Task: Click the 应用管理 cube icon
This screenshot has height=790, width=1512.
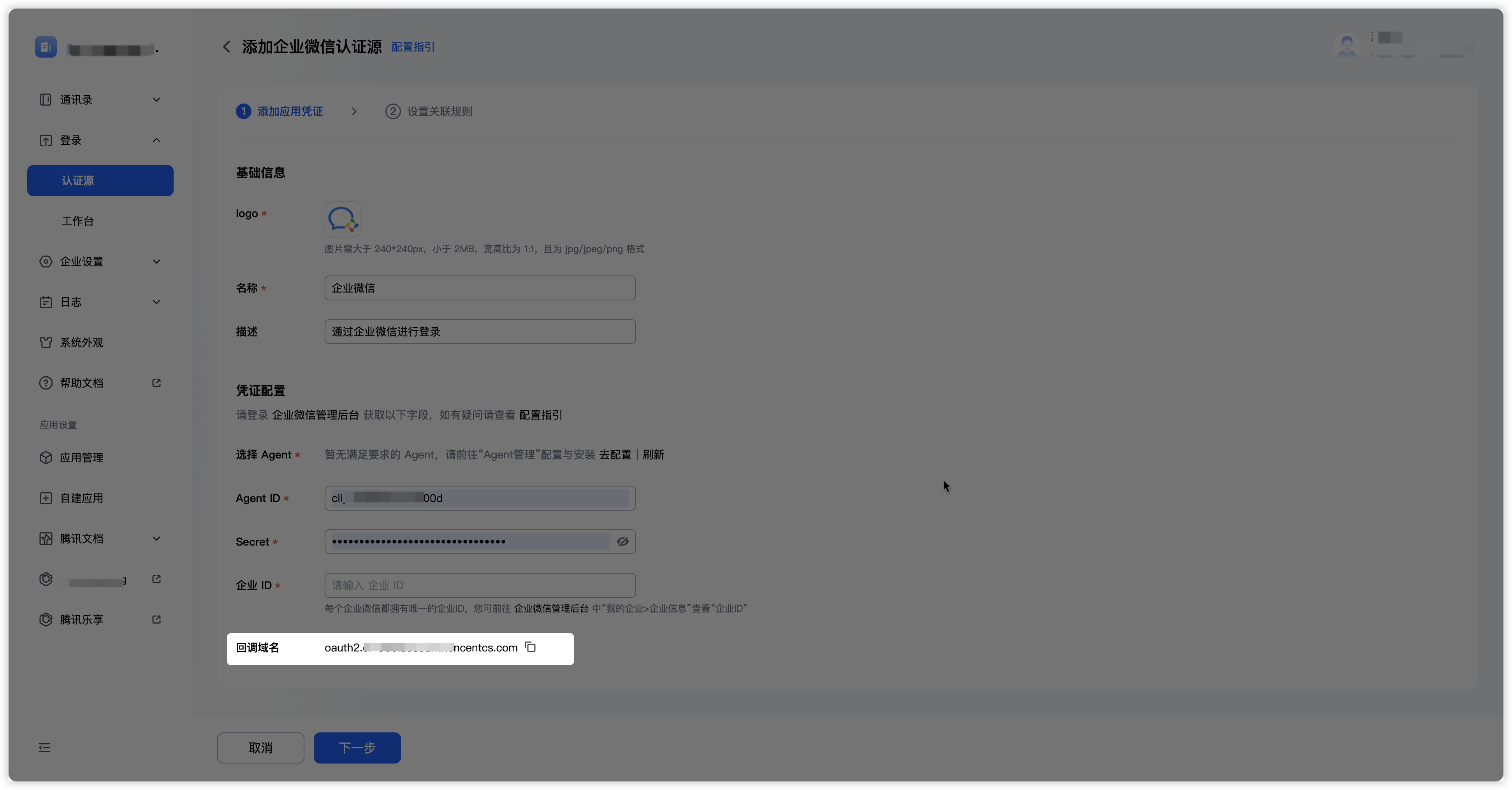Action: pos(46,458)
